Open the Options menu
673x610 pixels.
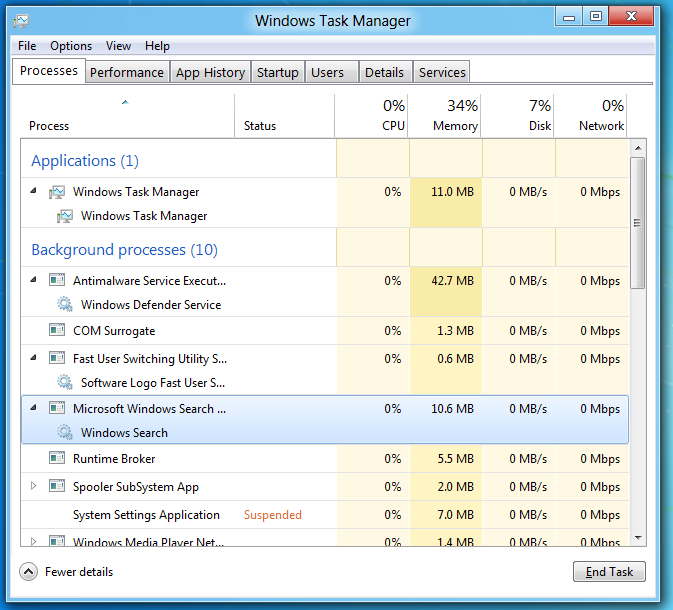pos(71,46)
